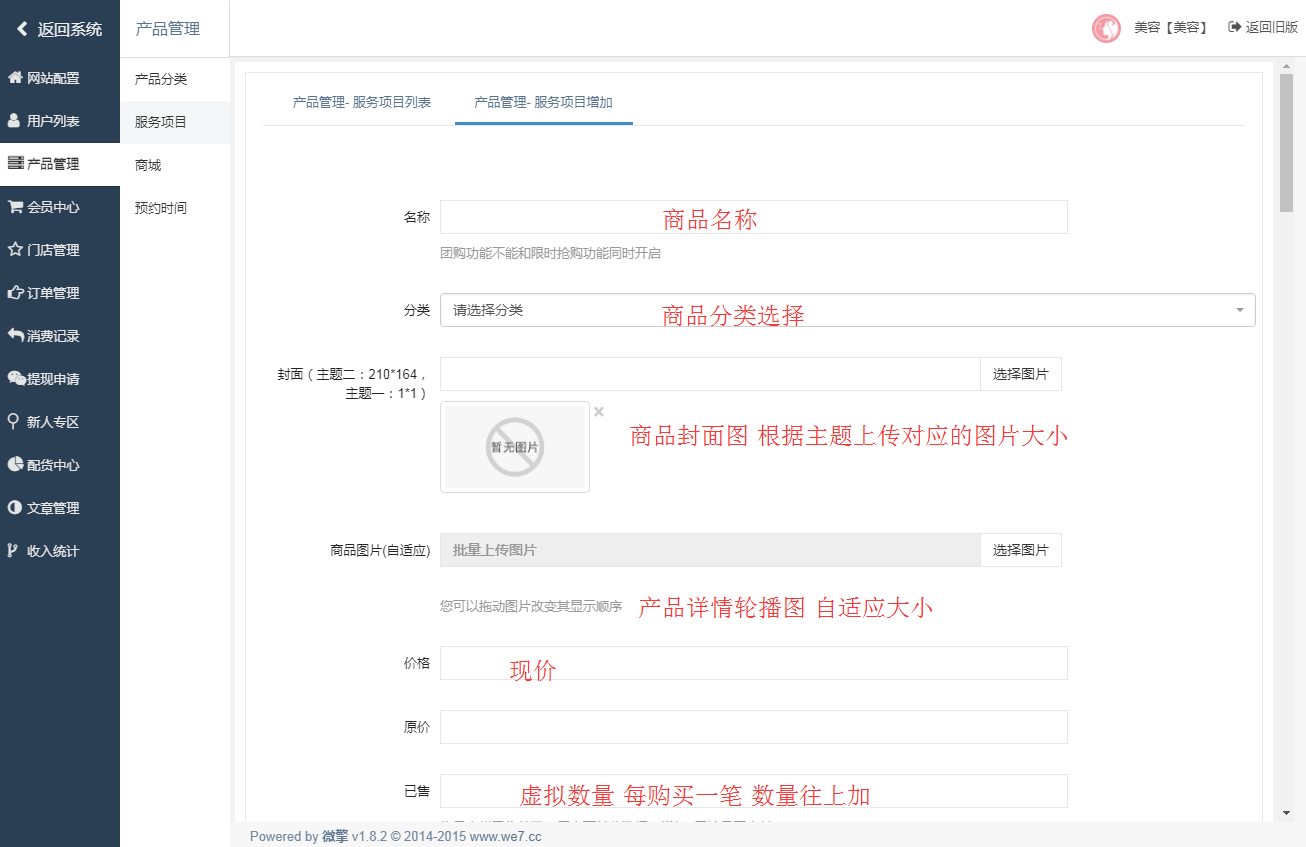Click the pointing hand icon for 订单管理
This screenshot has height=847, width=1306.
[x=15, y=293]
